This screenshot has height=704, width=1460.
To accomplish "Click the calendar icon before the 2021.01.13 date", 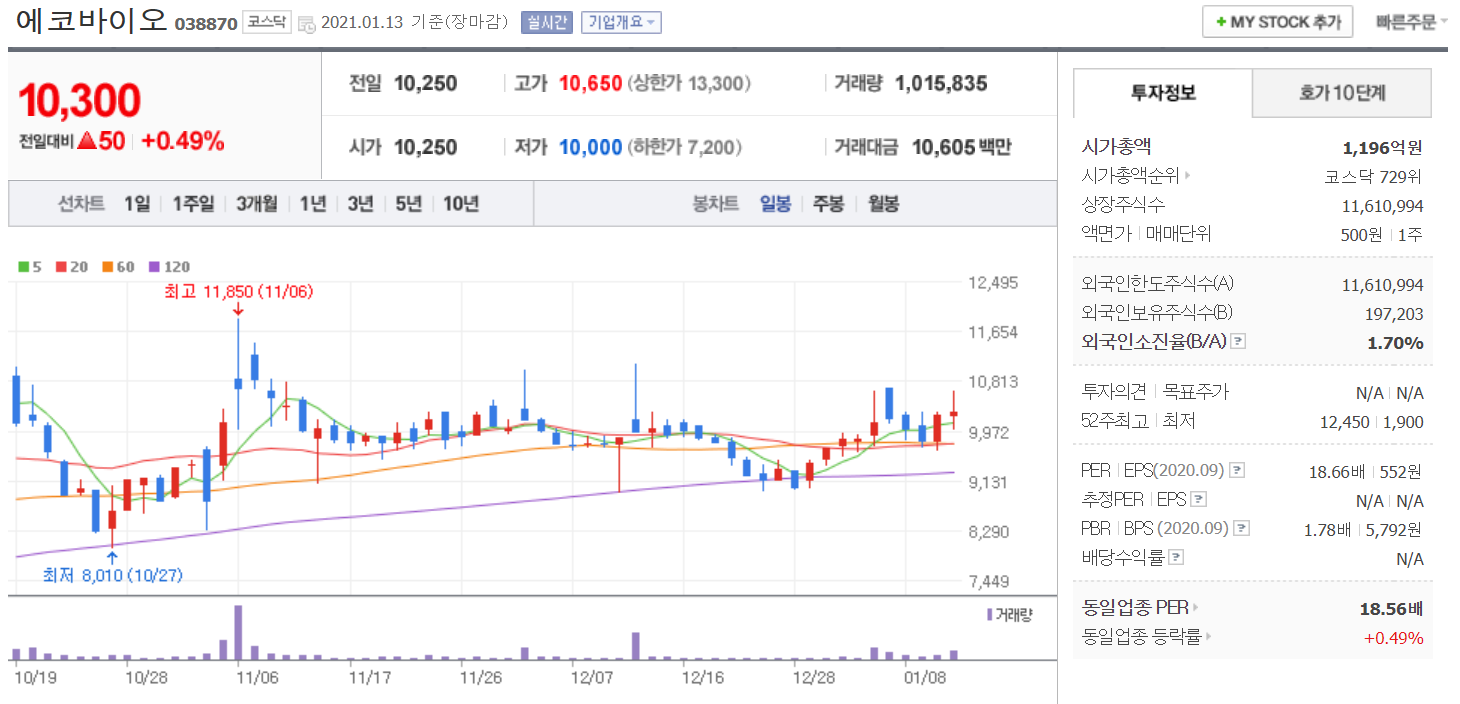I will [306, 23].
